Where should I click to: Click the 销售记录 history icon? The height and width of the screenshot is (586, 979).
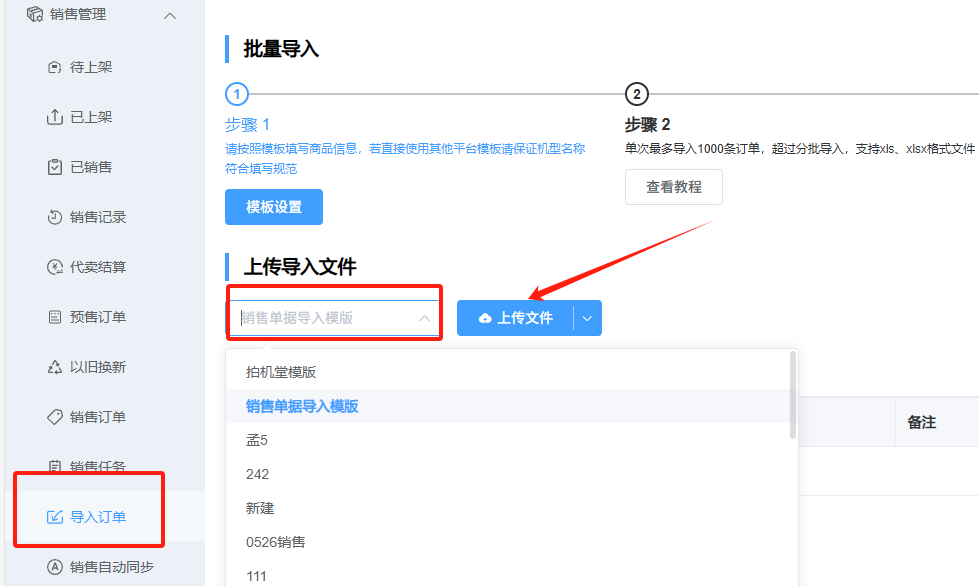coord(55,217)
